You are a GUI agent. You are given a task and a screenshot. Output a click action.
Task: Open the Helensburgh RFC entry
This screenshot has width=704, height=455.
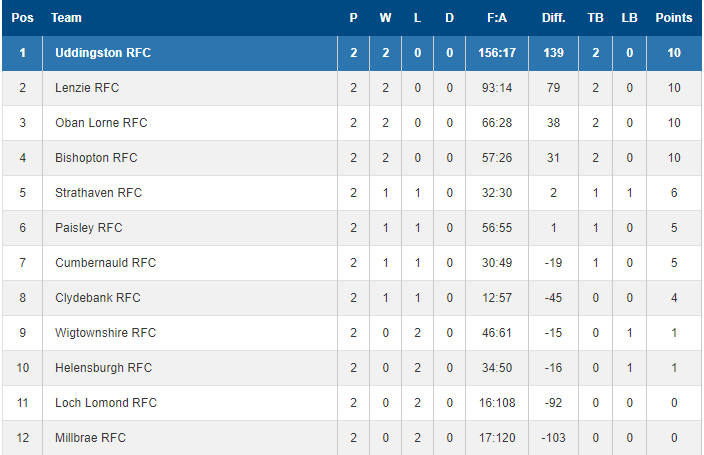[103, 368]
